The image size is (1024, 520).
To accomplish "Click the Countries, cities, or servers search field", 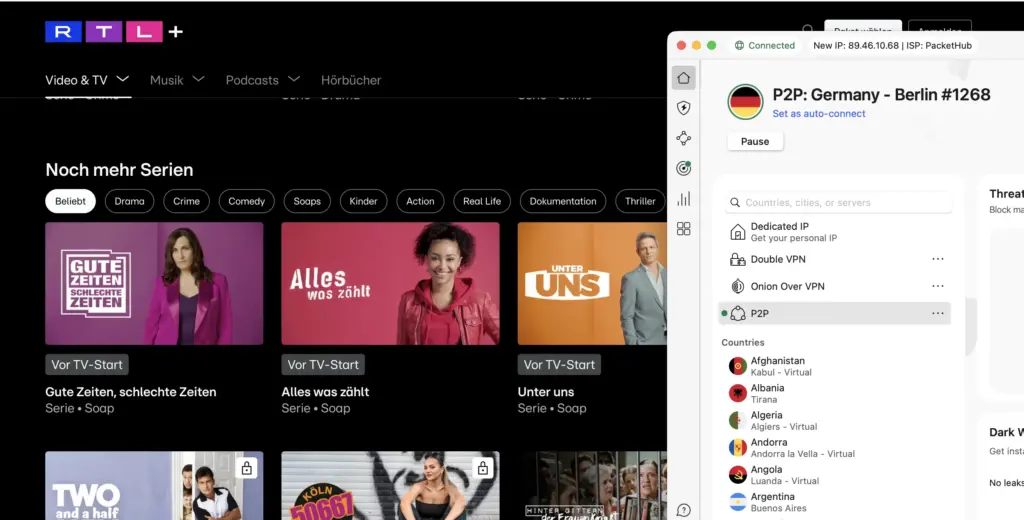I will [840, 203].
